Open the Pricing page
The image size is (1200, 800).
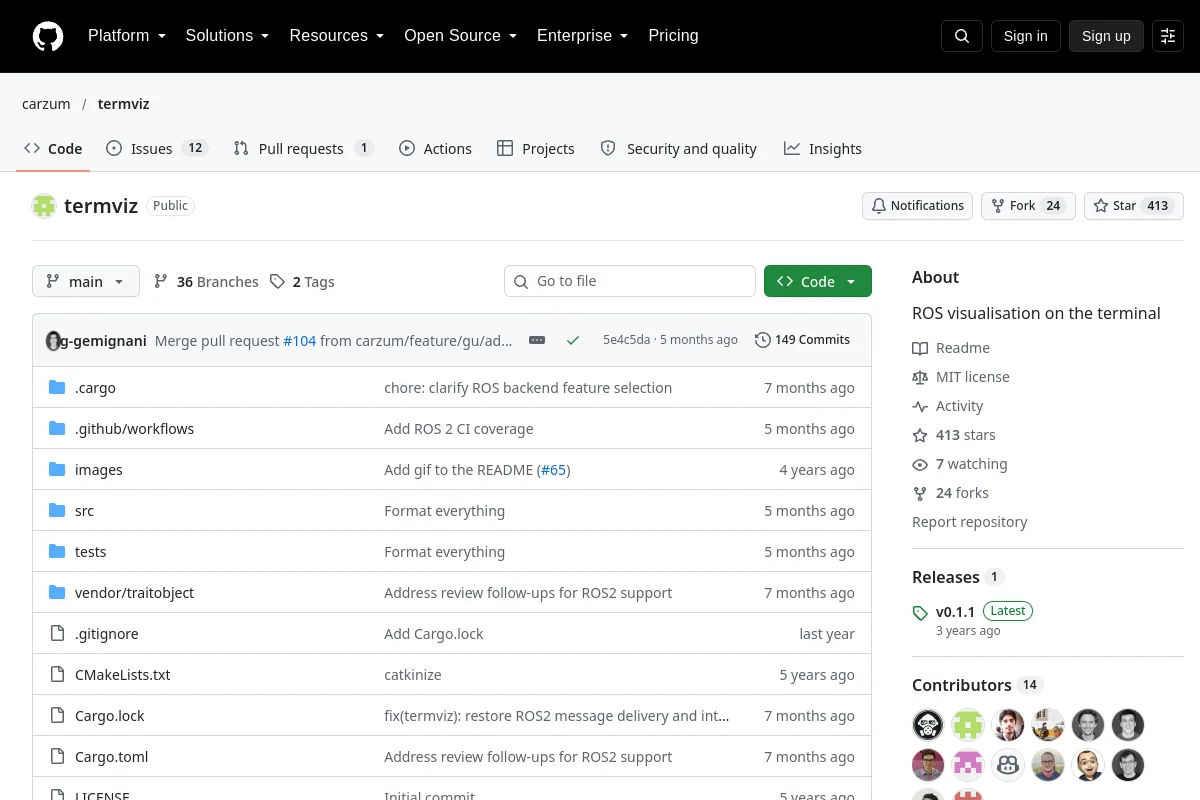coord(673,36)
